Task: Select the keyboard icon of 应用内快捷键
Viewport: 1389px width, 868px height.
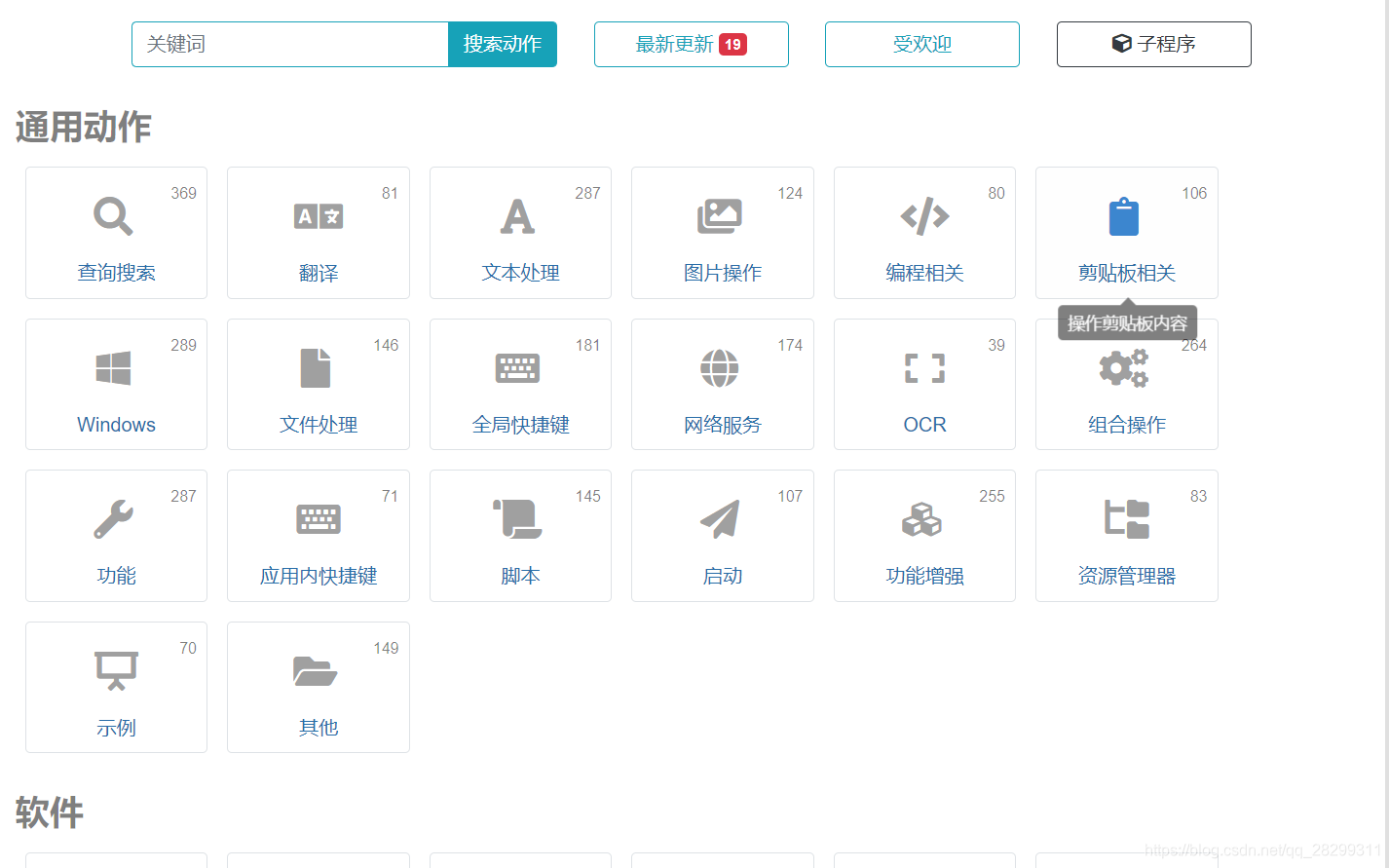Action: (x=319, y=519)
